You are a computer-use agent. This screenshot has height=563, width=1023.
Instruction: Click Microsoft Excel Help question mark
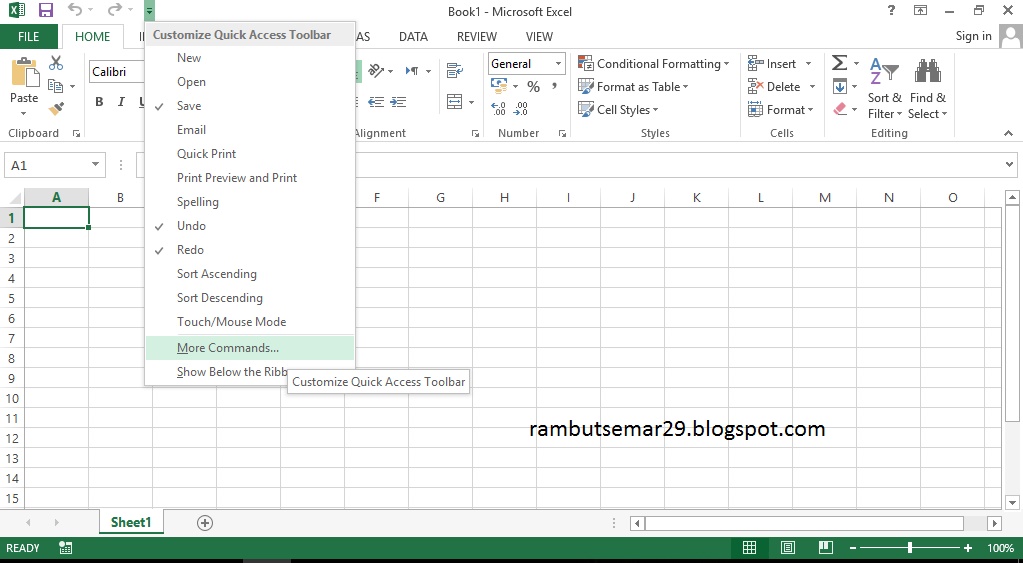tap(892, 10)
